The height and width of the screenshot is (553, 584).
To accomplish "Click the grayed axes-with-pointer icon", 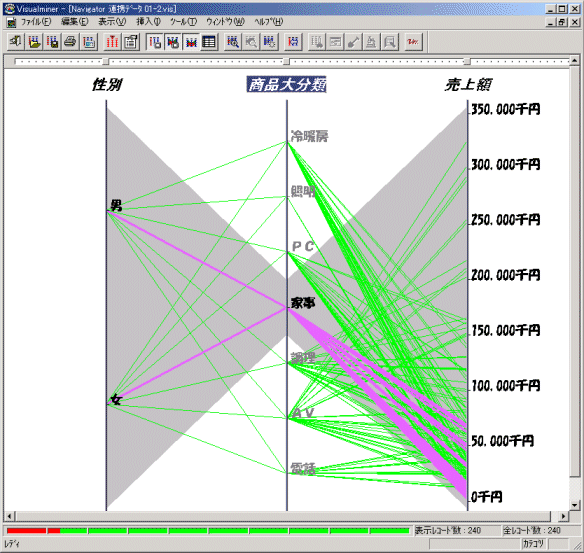I will click(317, 41).
